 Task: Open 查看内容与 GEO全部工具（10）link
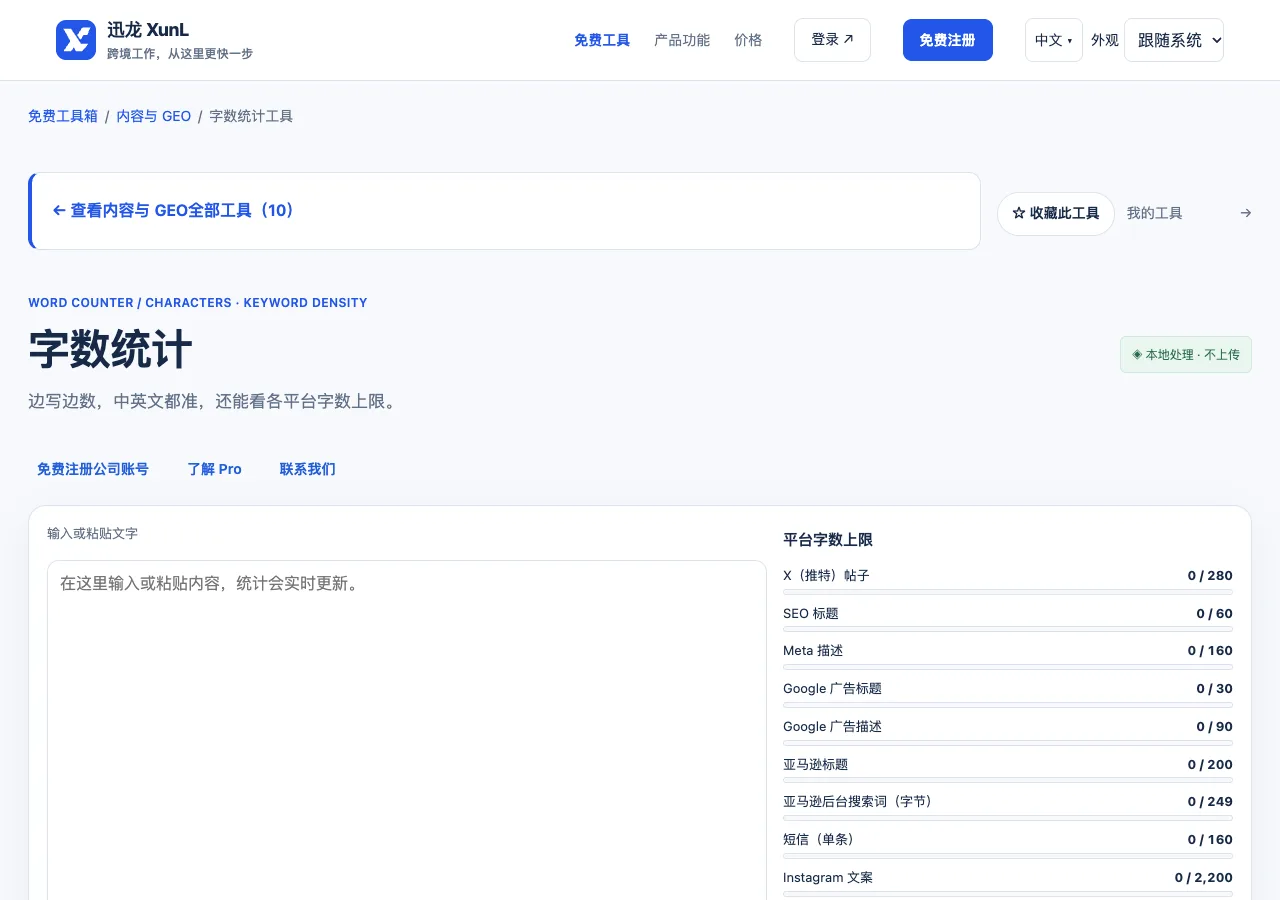[173, 211]
